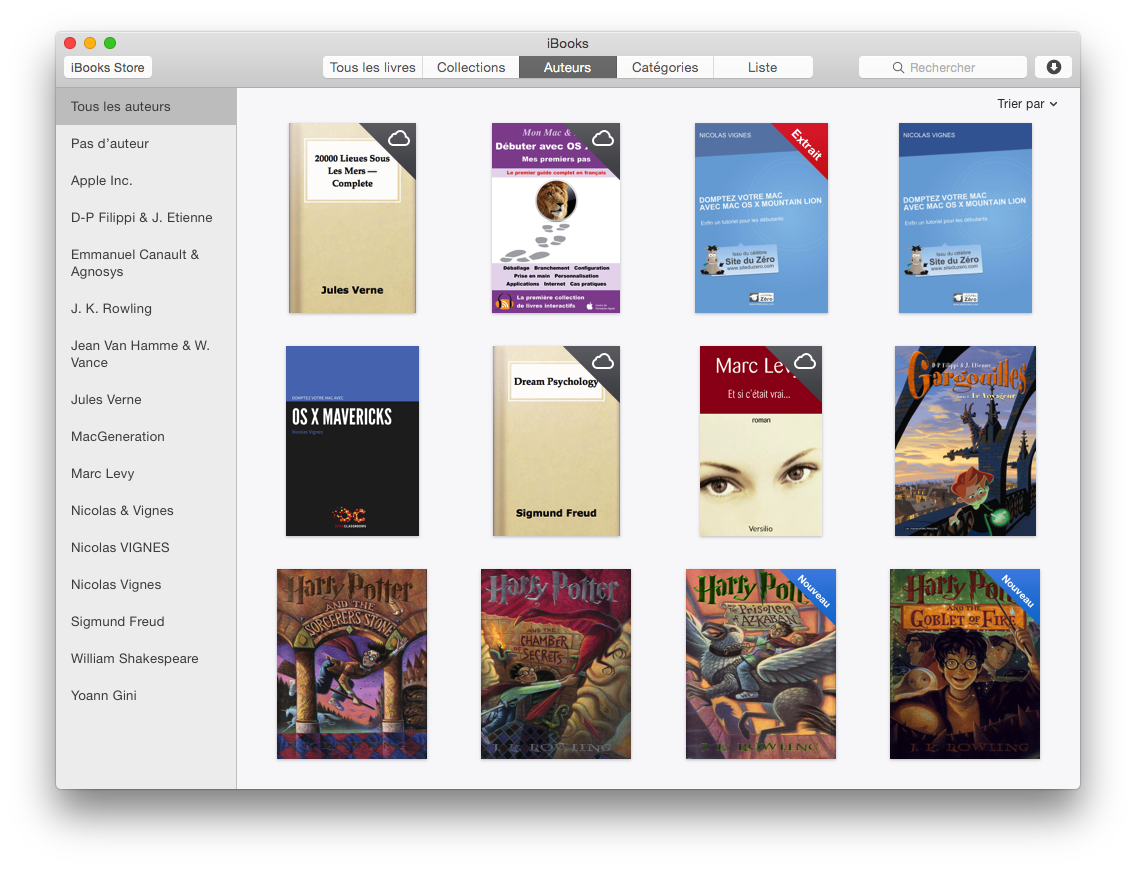The height and width of the screenshot is (869, 1136).
Task: Select J. K. Rowling author
Action: pos(146,309)
